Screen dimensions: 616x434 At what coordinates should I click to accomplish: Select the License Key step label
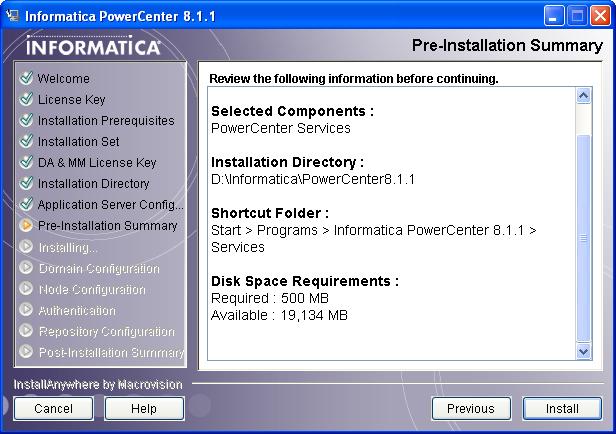72,100
